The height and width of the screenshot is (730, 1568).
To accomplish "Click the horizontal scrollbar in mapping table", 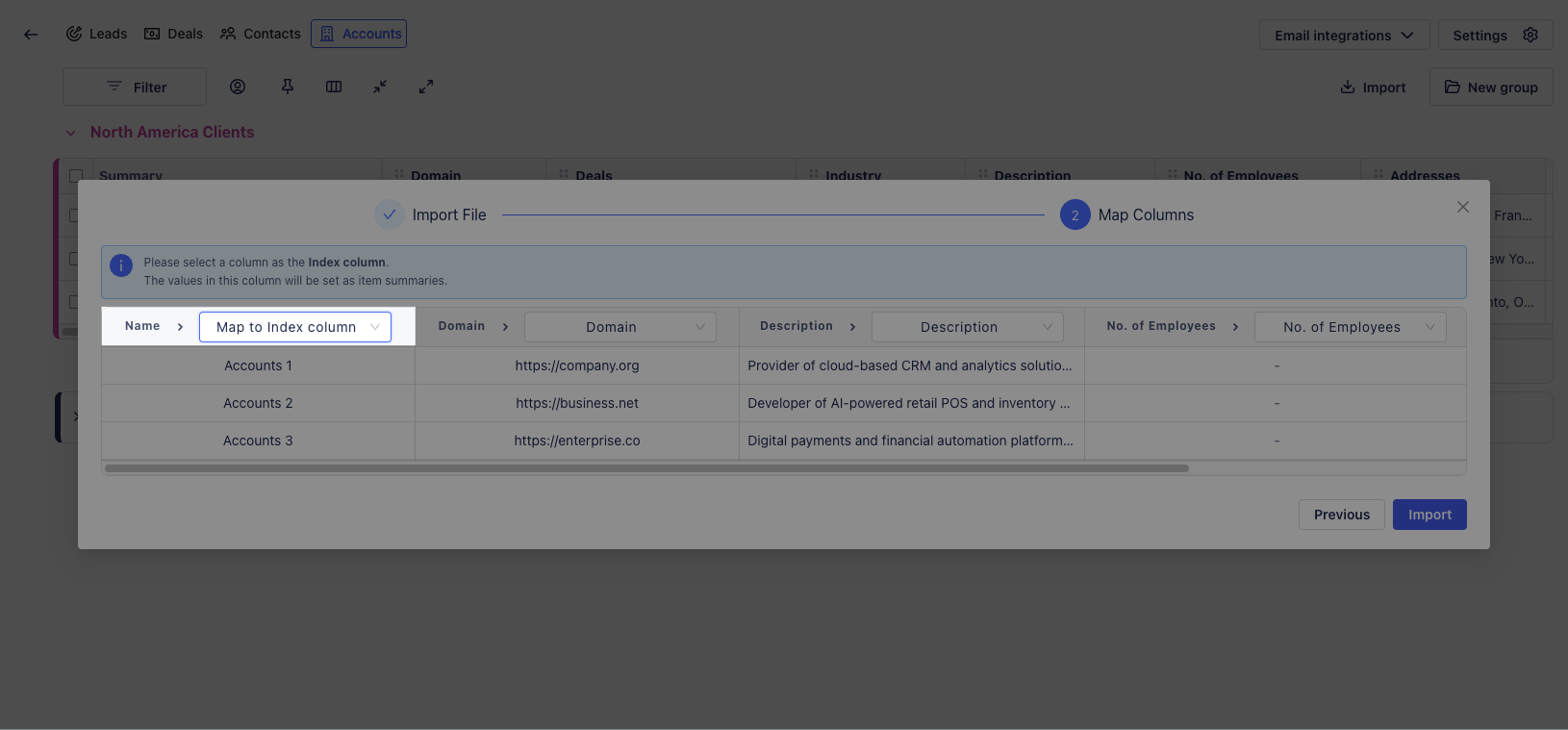I will (646, 468).
